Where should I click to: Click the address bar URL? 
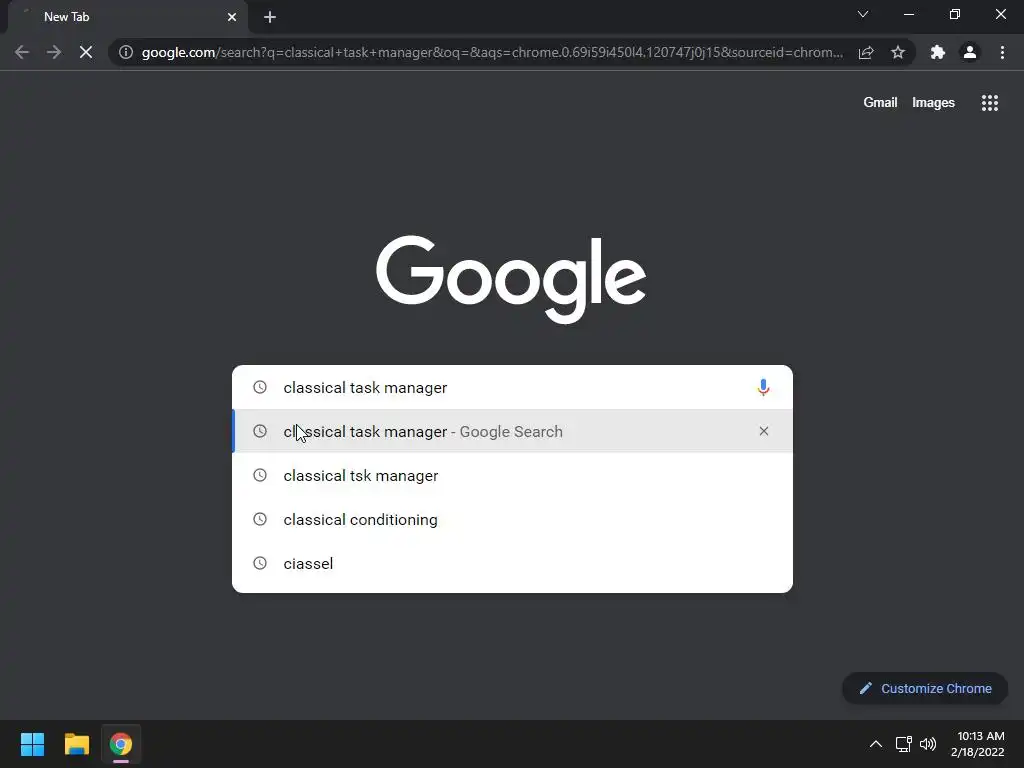492,52
